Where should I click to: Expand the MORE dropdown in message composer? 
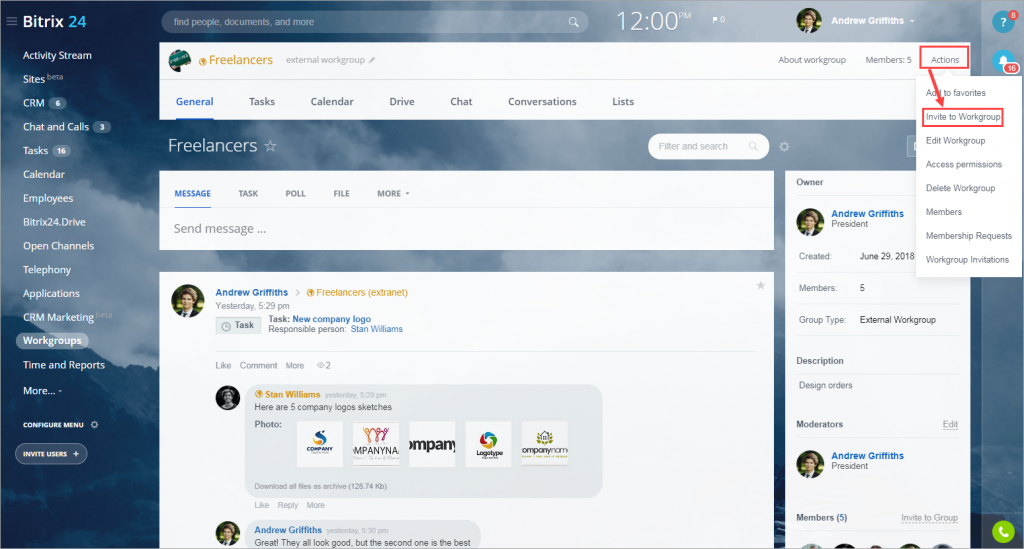tap(393, 193)
